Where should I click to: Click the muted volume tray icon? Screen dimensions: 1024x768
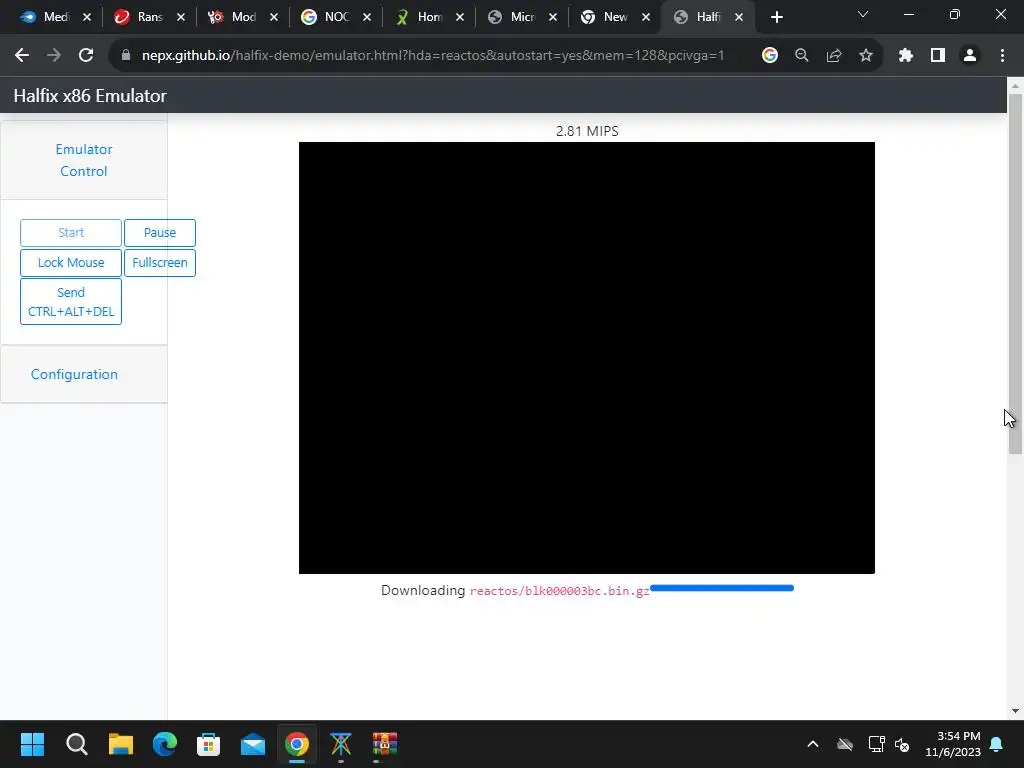coord(902,744)
